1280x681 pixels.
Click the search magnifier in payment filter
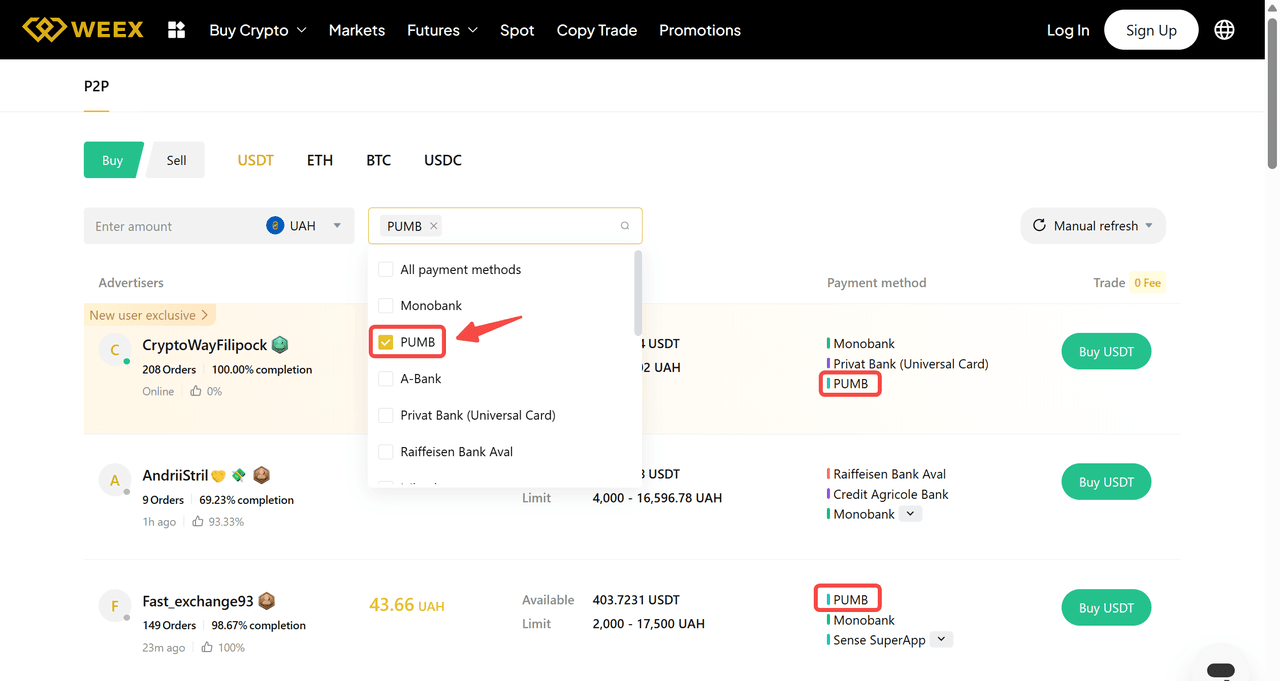point(625,226)
